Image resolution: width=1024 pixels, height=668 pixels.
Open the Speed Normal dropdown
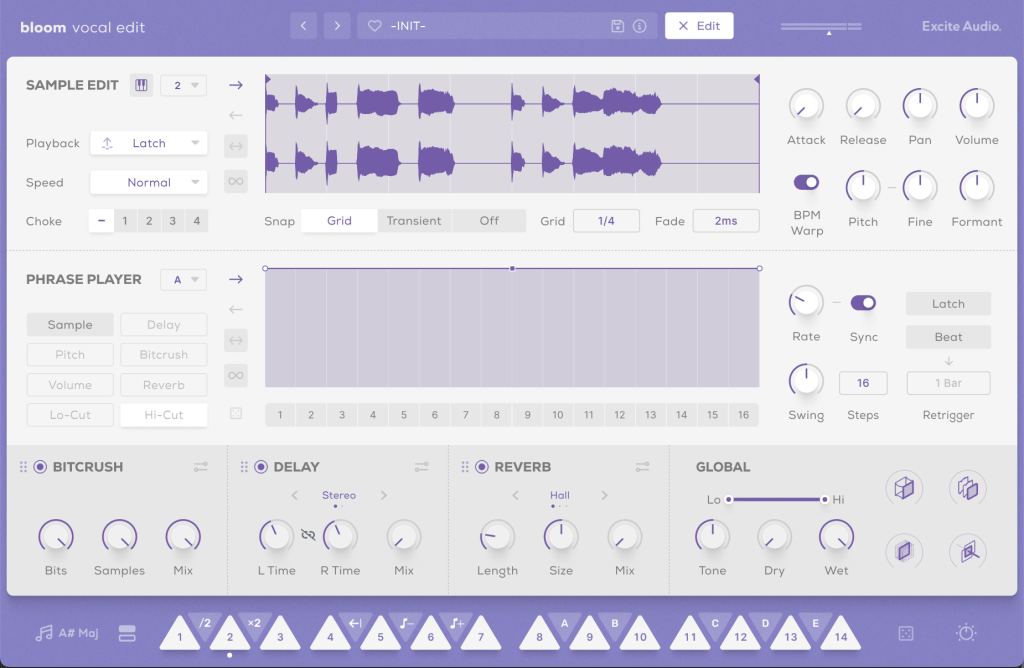click(x=148, y=183)
